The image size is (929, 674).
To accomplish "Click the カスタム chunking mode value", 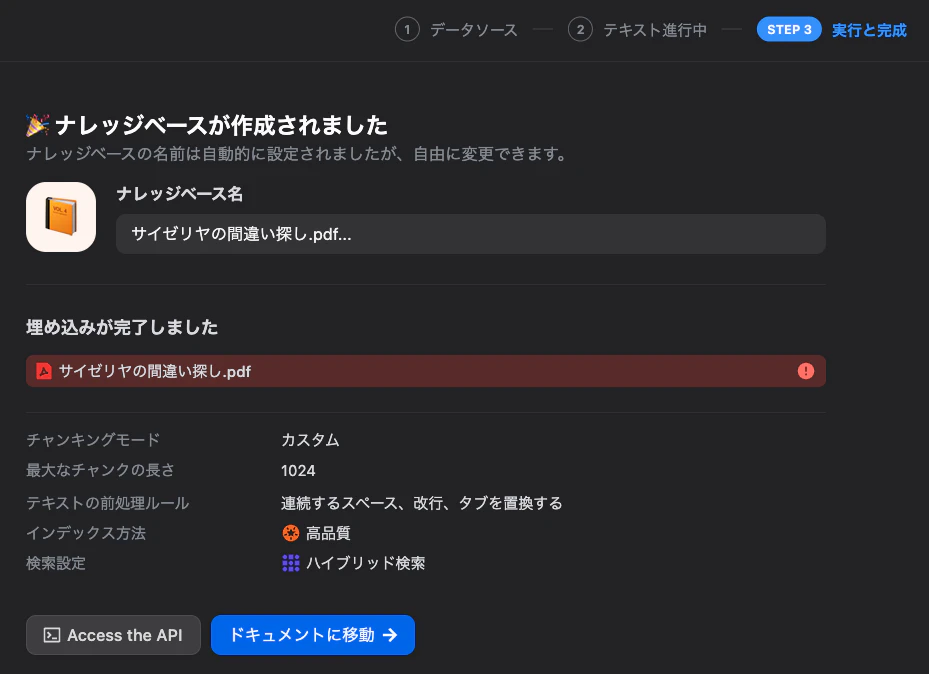I will tap(310, 440).
